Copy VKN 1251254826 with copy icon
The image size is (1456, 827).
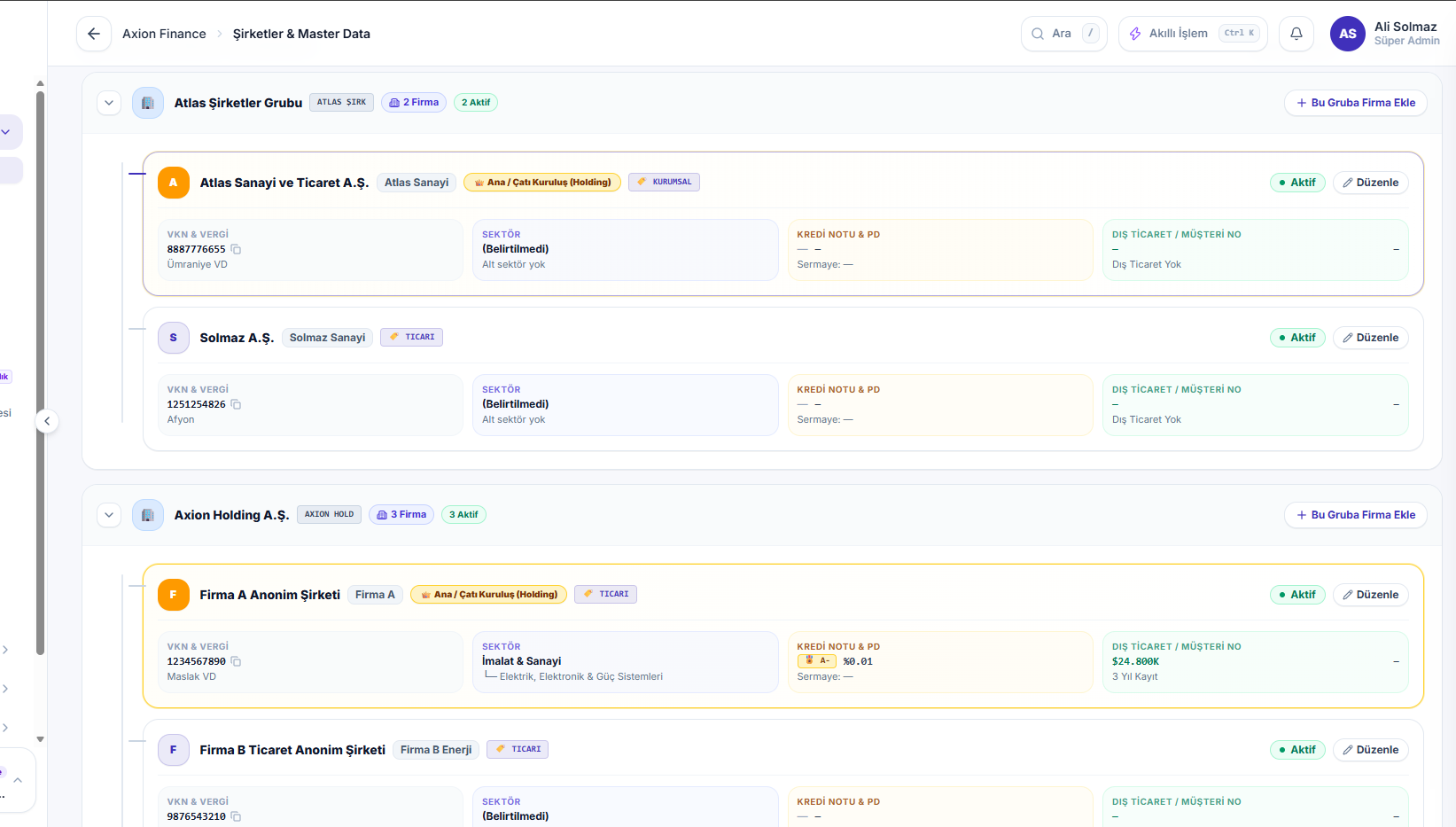(236, 404)
